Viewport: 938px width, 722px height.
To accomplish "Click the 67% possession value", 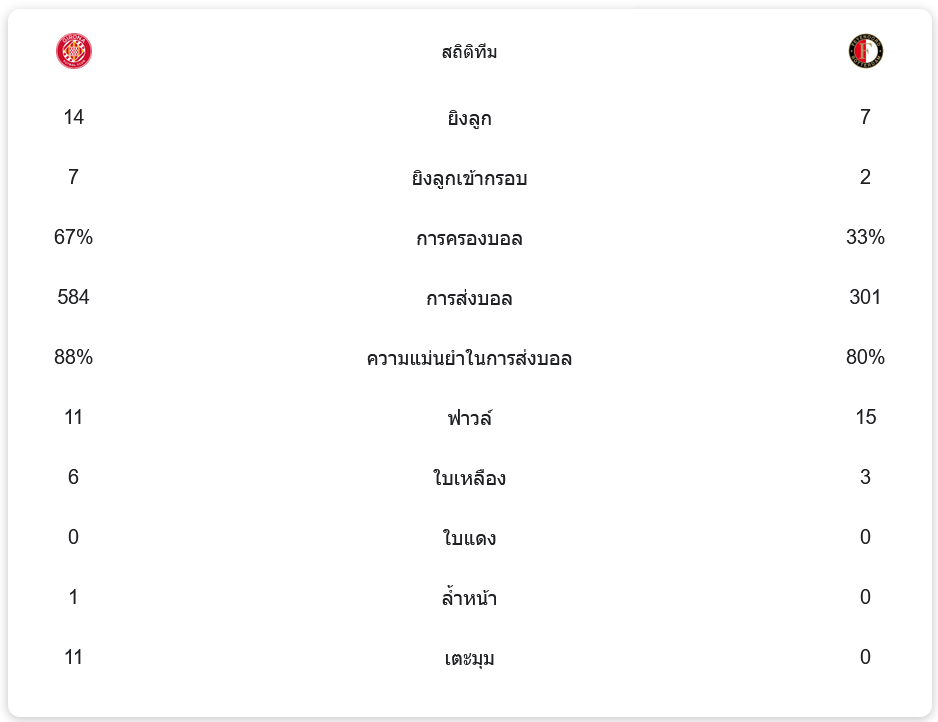I will coord(74,237).
